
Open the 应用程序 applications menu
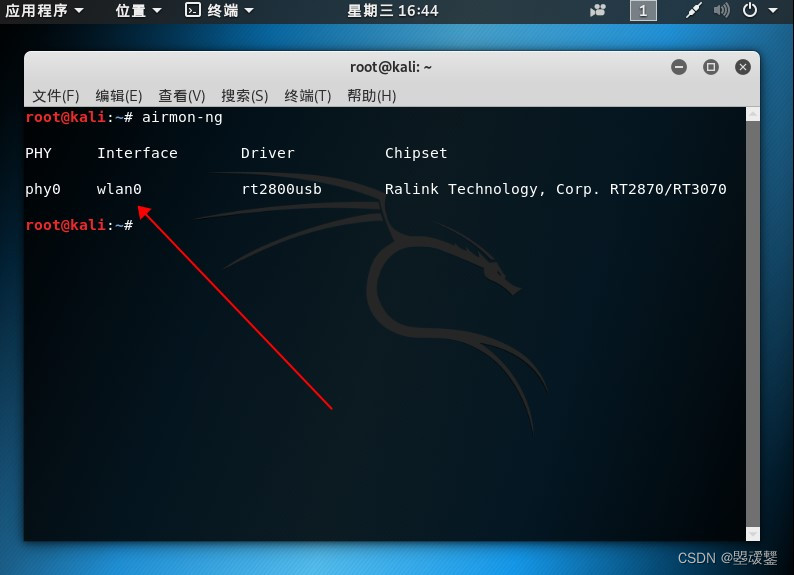[x=44, y=10]
